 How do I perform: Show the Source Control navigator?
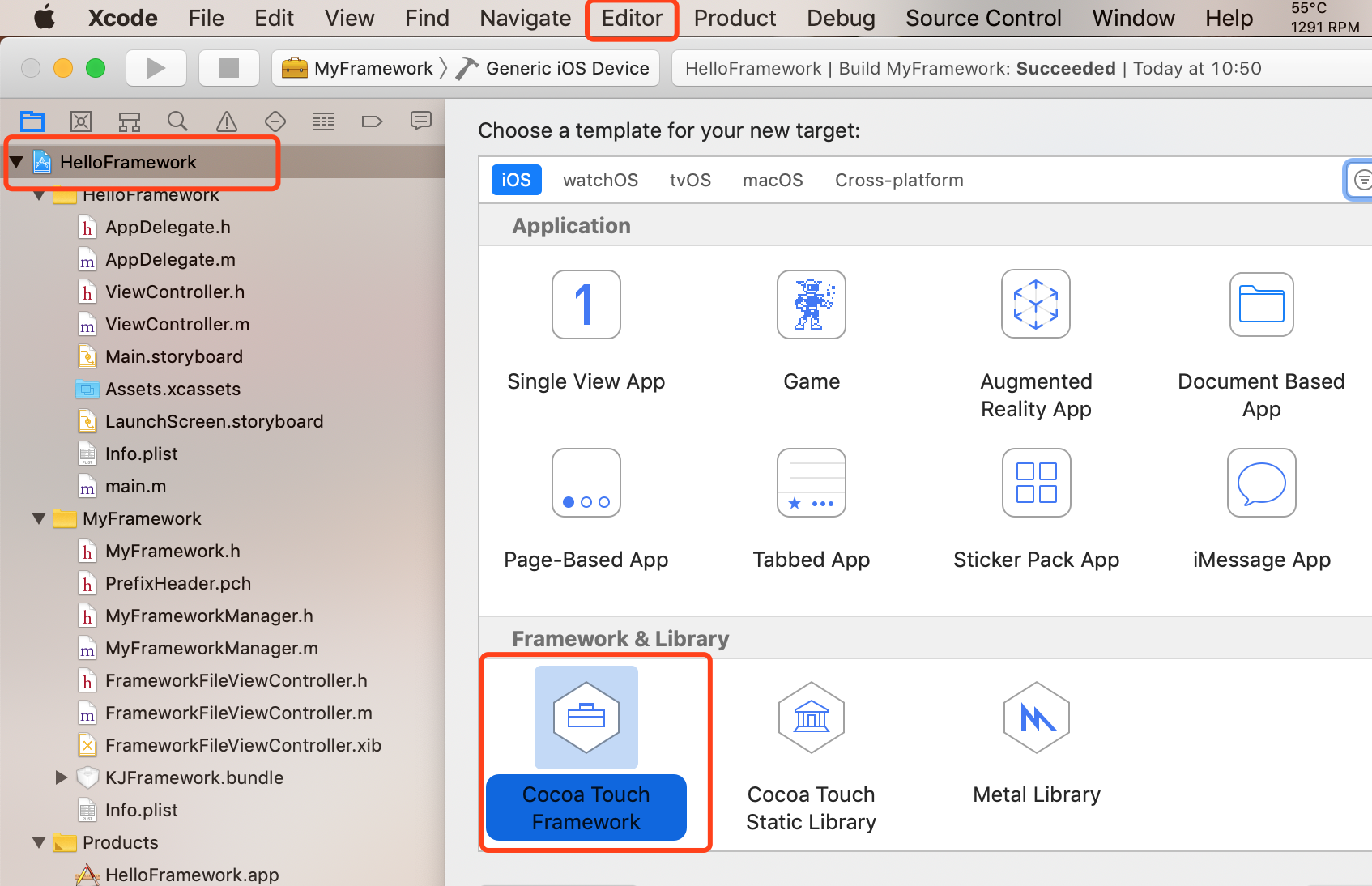pyautogui.click(x=81, y=121)
